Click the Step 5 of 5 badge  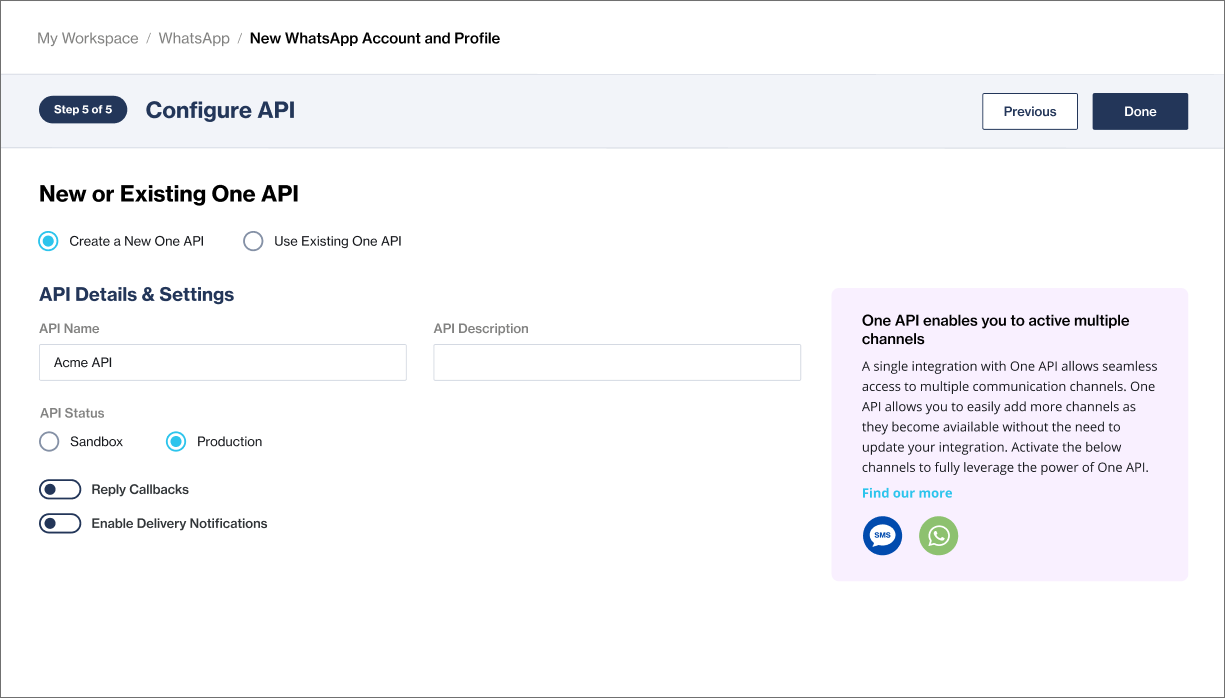tap(83, 110)
